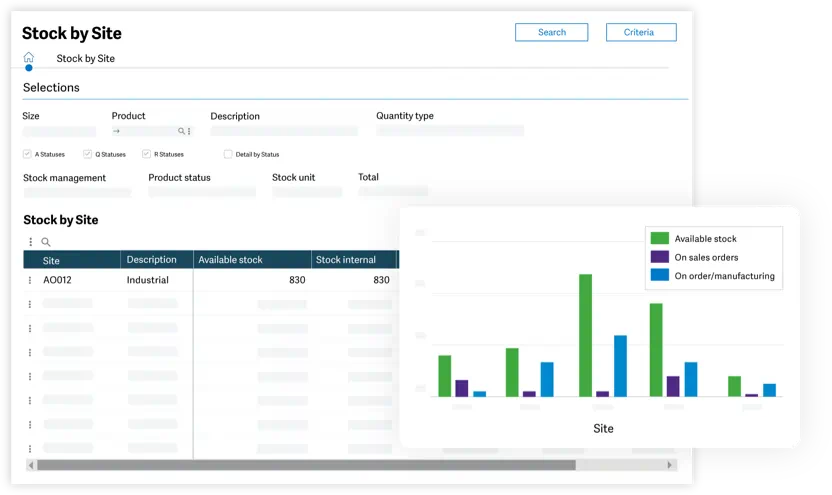Open the Product field three-dot actions menu
The width and height of the screenshot is (832, 495).
189,131
